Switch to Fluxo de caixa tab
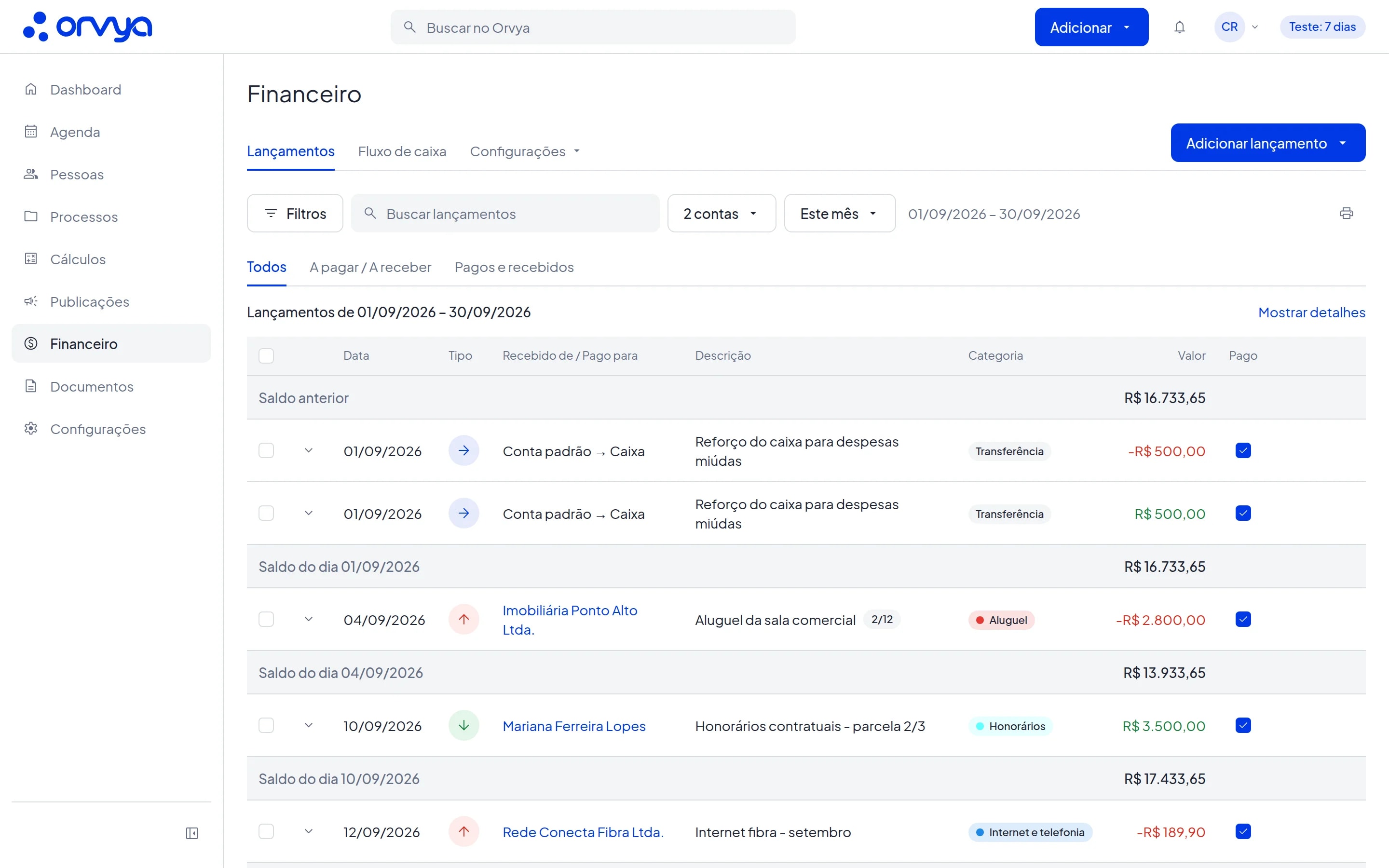 402,151
